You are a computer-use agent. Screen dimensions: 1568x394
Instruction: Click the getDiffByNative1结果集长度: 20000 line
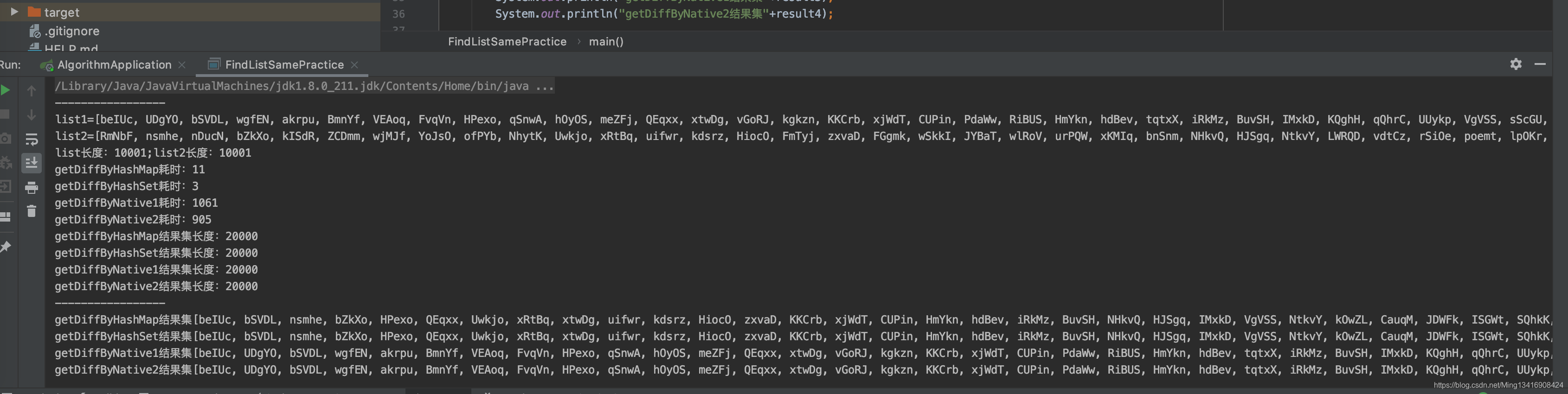pos(156,269)
